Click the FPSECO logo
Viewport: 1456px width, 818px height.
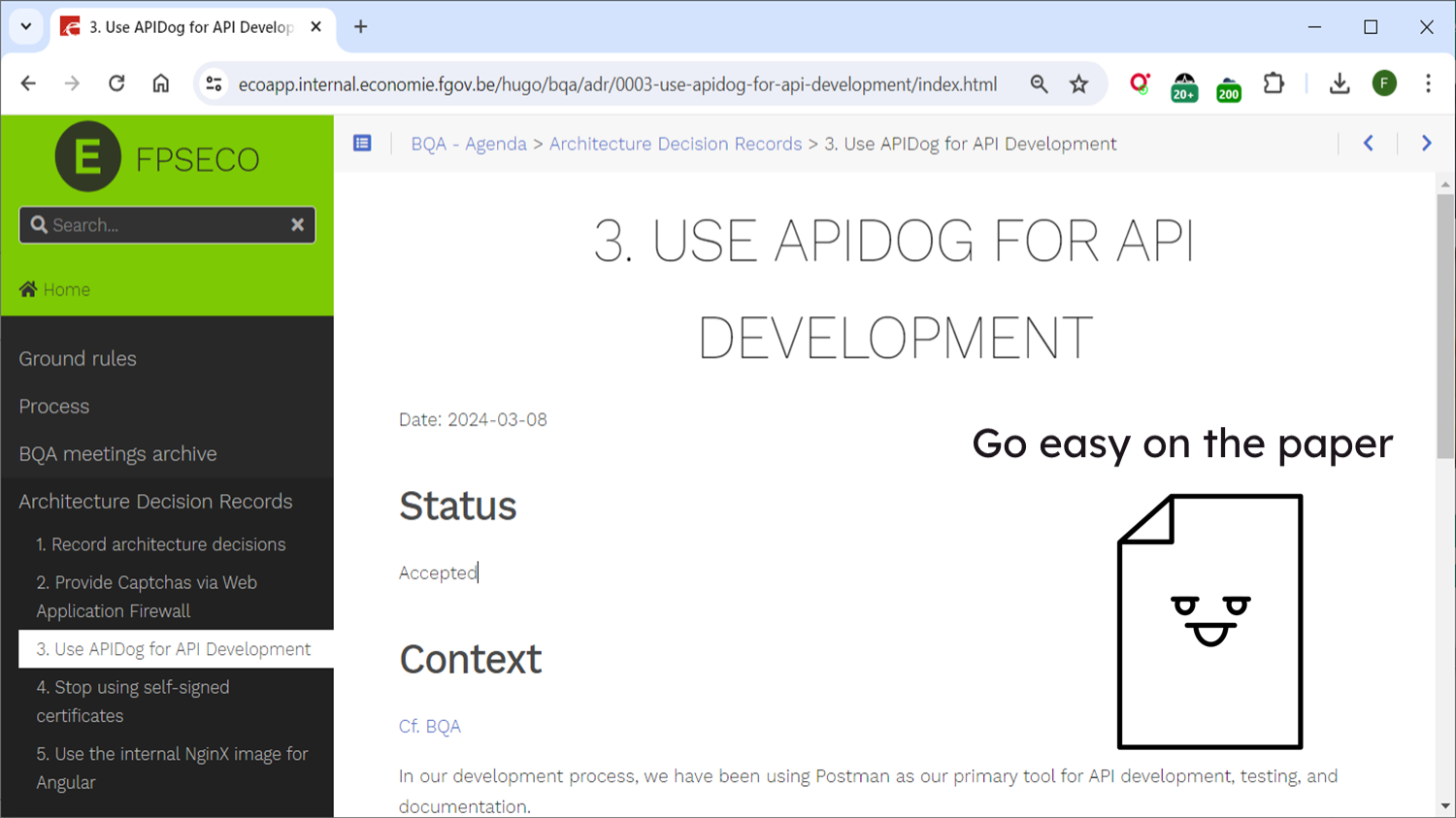point(158,157)
